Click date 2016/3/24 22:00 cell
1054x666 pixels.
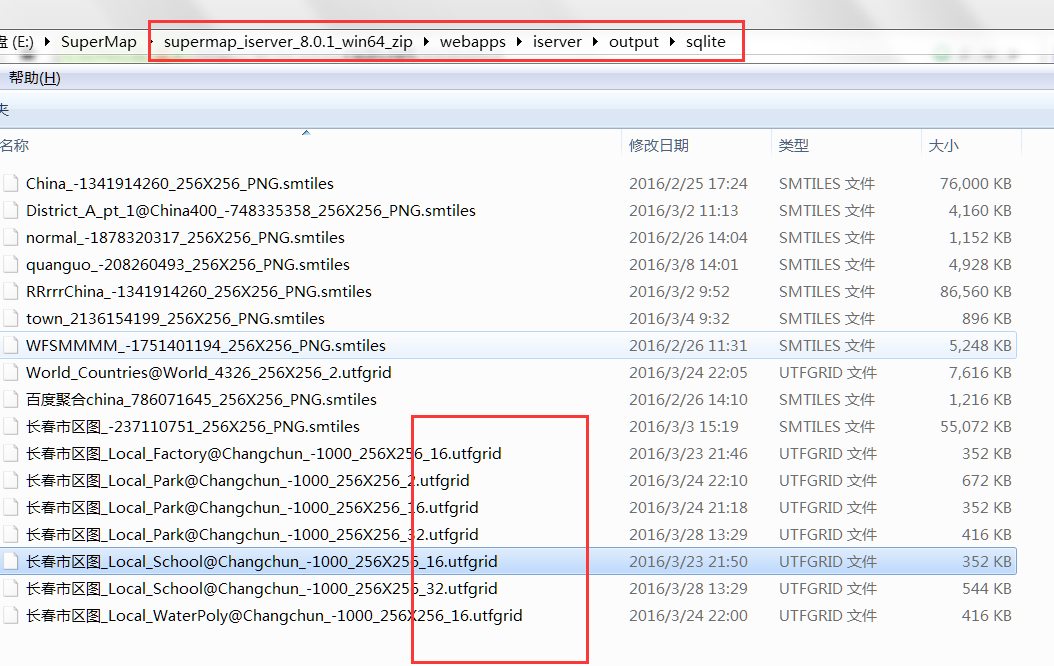pos(688,615)
